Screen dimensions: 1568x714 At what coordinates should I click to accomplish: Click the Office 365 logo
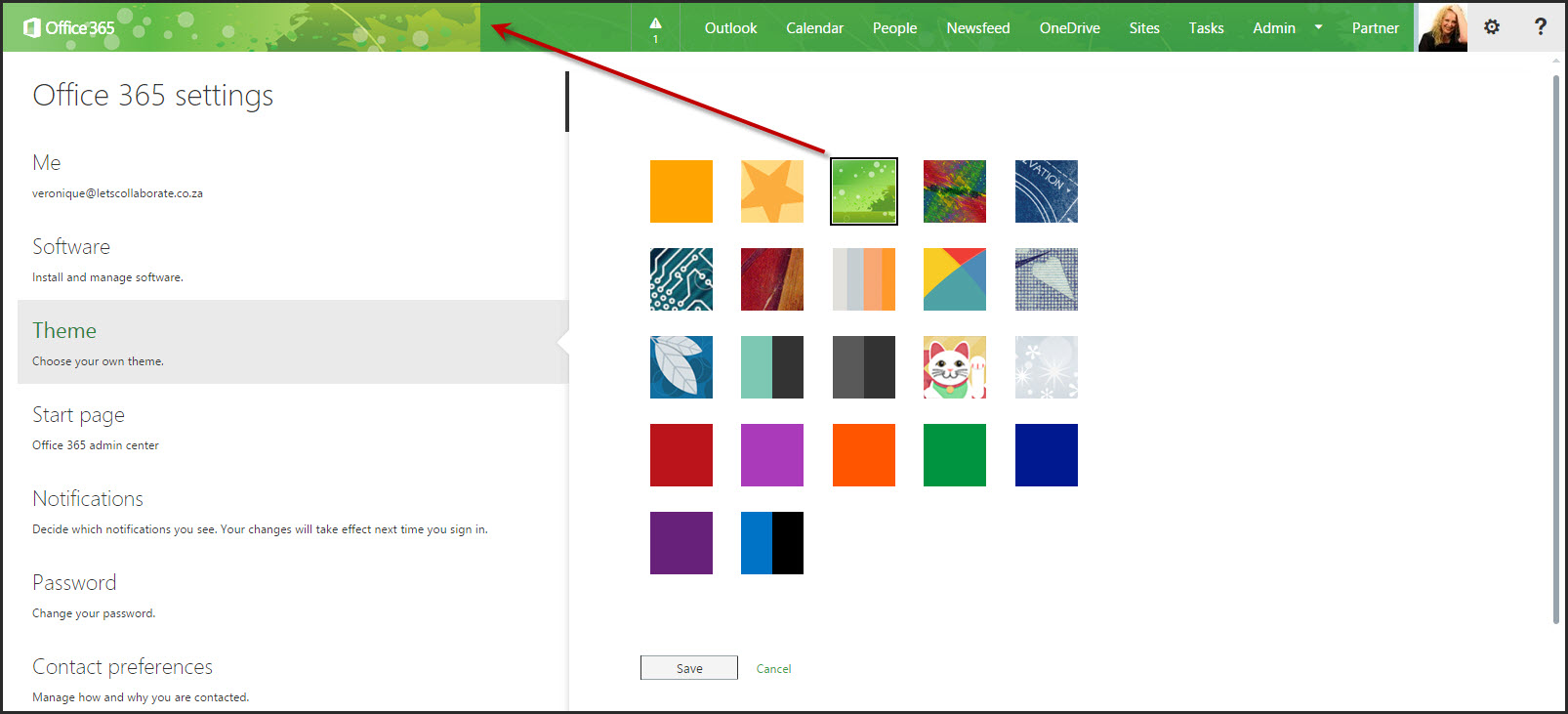pyautogui.click(x=69, y=27)
